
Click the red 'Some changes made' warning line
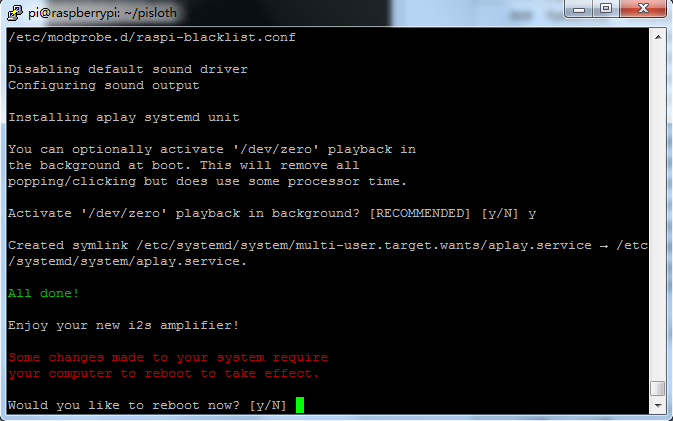pyautogui.click(x=168, y=357)
